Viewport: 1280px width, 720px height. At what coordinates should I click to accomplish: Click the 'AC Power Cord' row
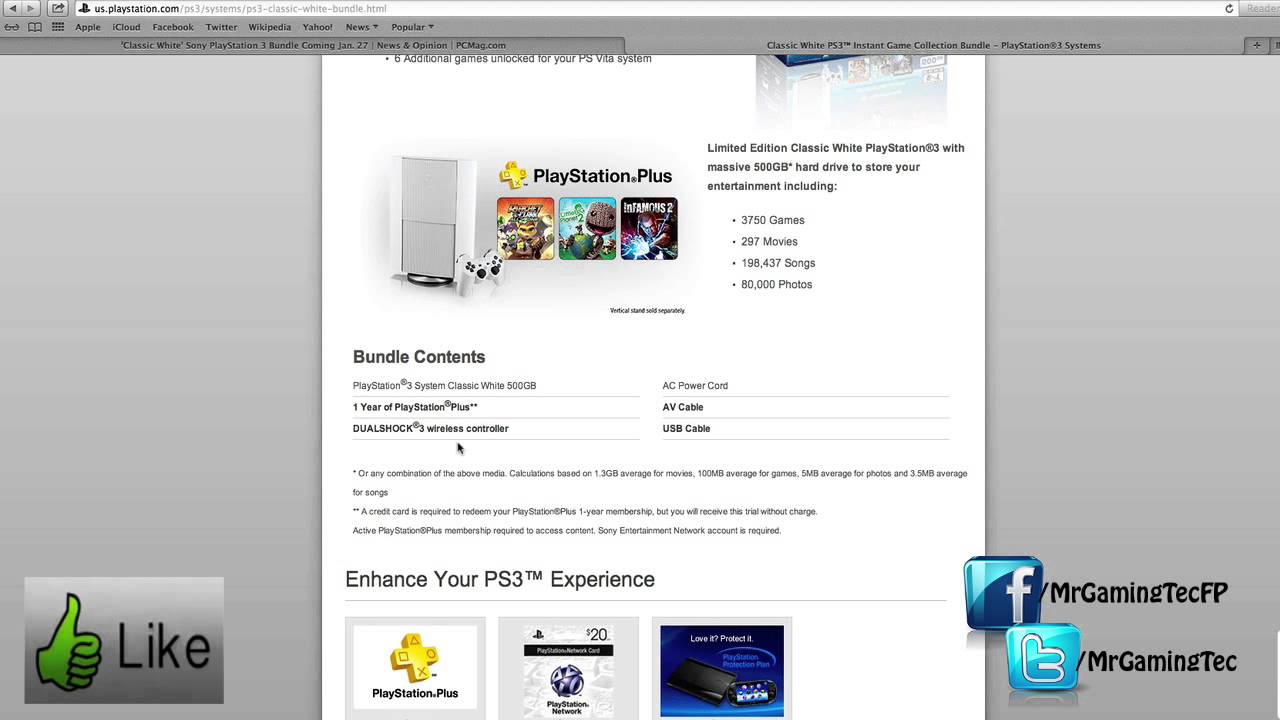coord(805,385)
